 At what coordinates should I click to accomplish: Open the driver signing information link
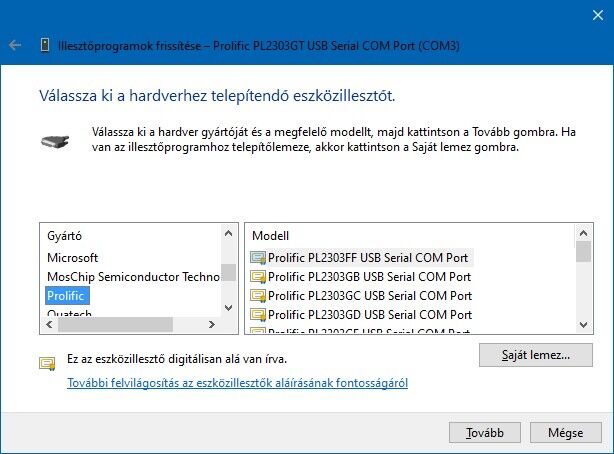(x=237, y=382)
